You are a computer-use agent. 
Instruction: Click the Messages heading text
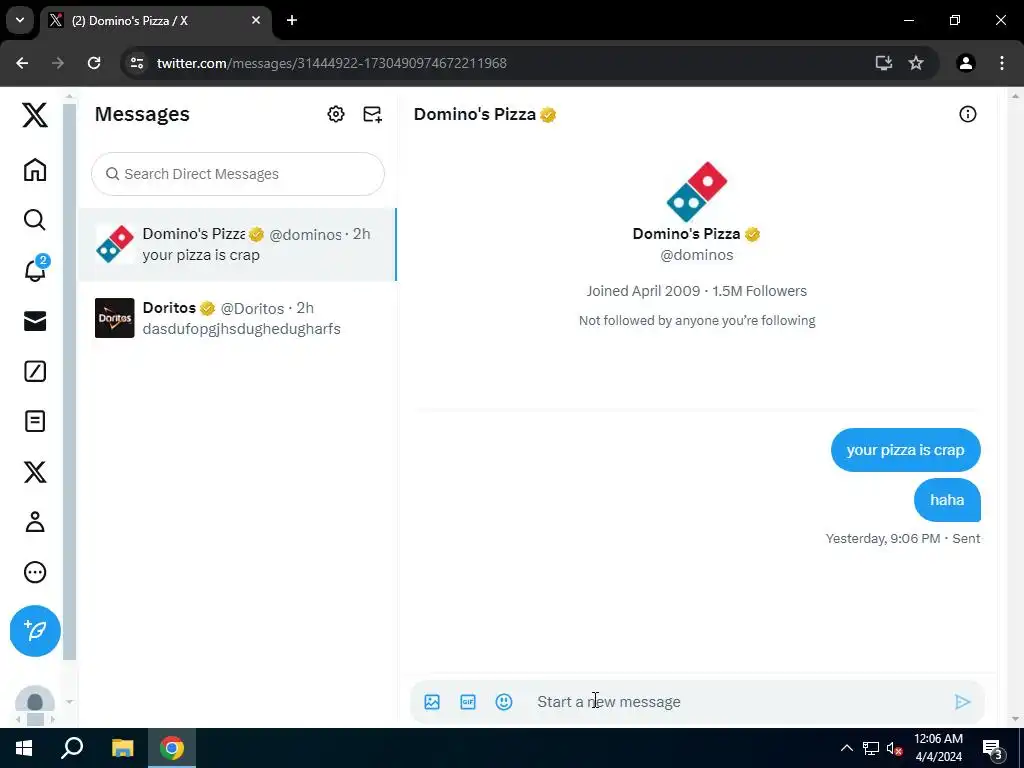pos(142,114)
